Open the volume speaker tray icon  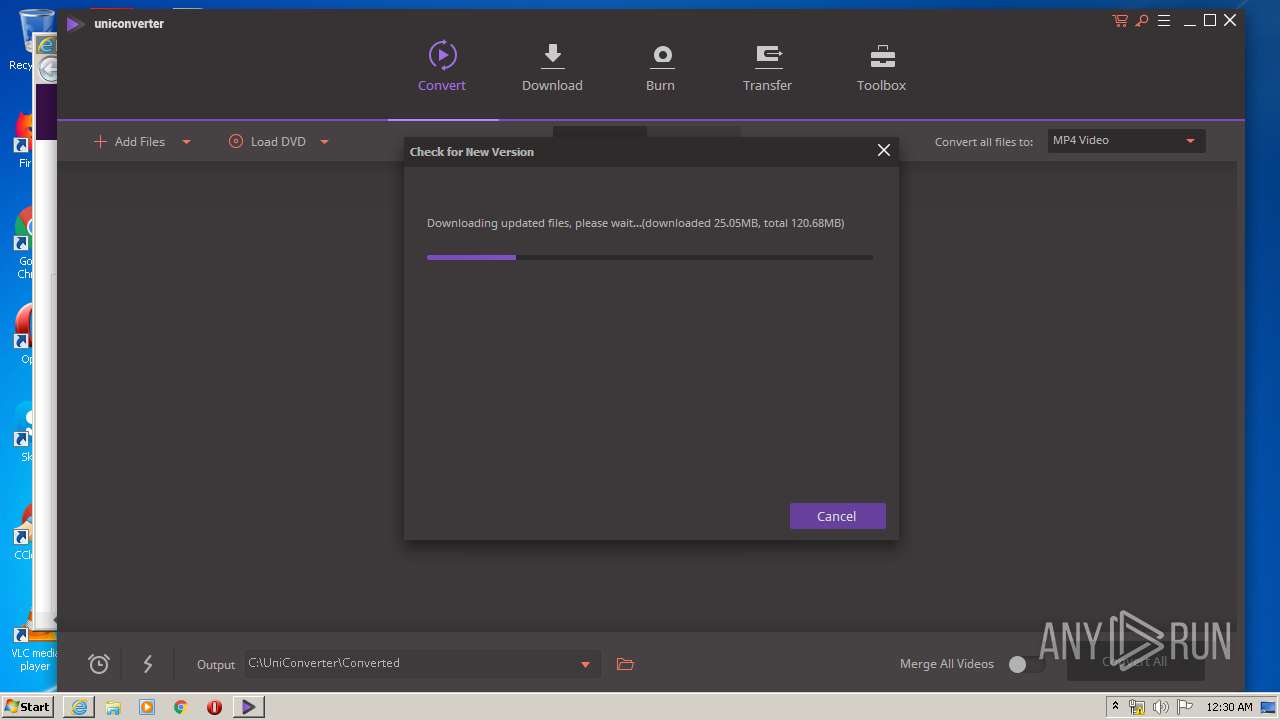point(1161,707)
